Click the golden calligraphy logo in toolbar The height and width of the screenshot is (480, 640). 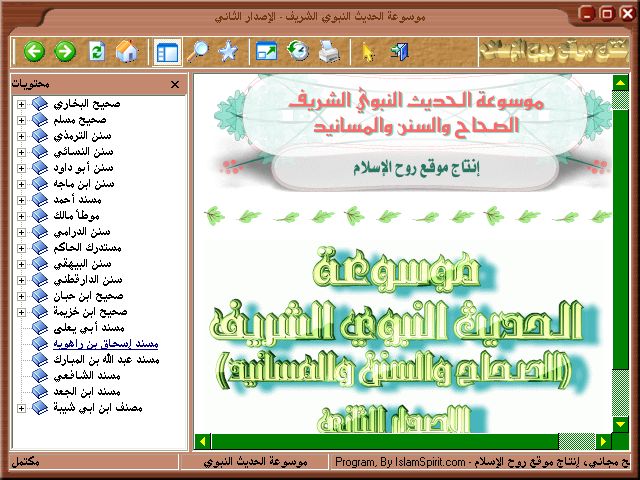pos(554,51)
